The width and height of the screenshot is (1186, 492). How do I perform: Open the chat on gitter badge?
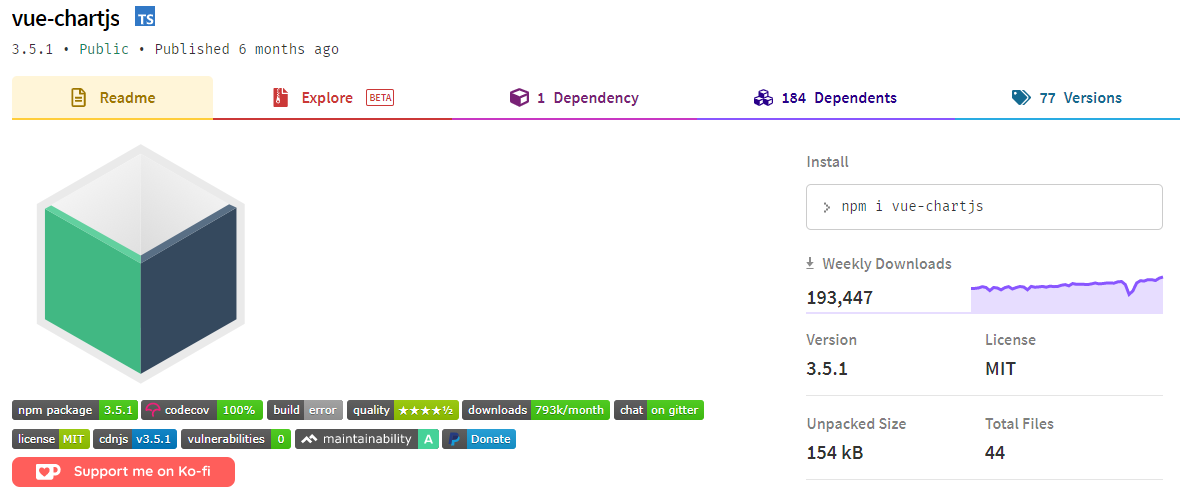coord(659,410)
